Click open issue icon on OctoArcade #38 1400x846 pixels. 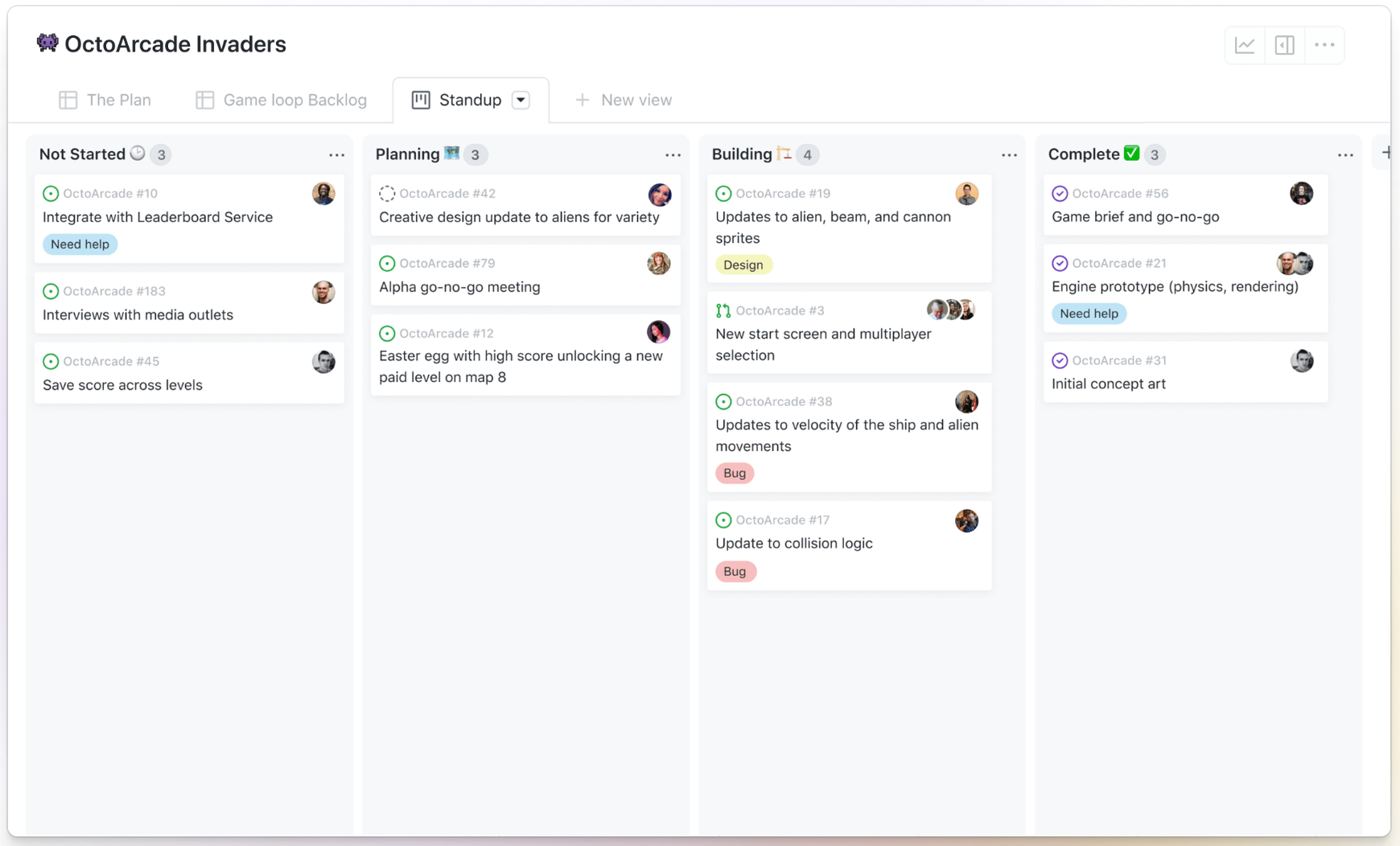tap(723, 401)
